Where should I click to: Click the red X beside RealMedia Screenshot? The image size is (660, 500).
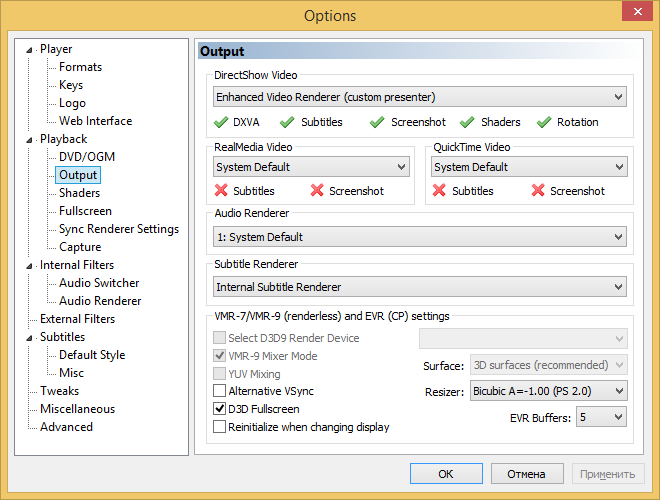coord(317,191)
